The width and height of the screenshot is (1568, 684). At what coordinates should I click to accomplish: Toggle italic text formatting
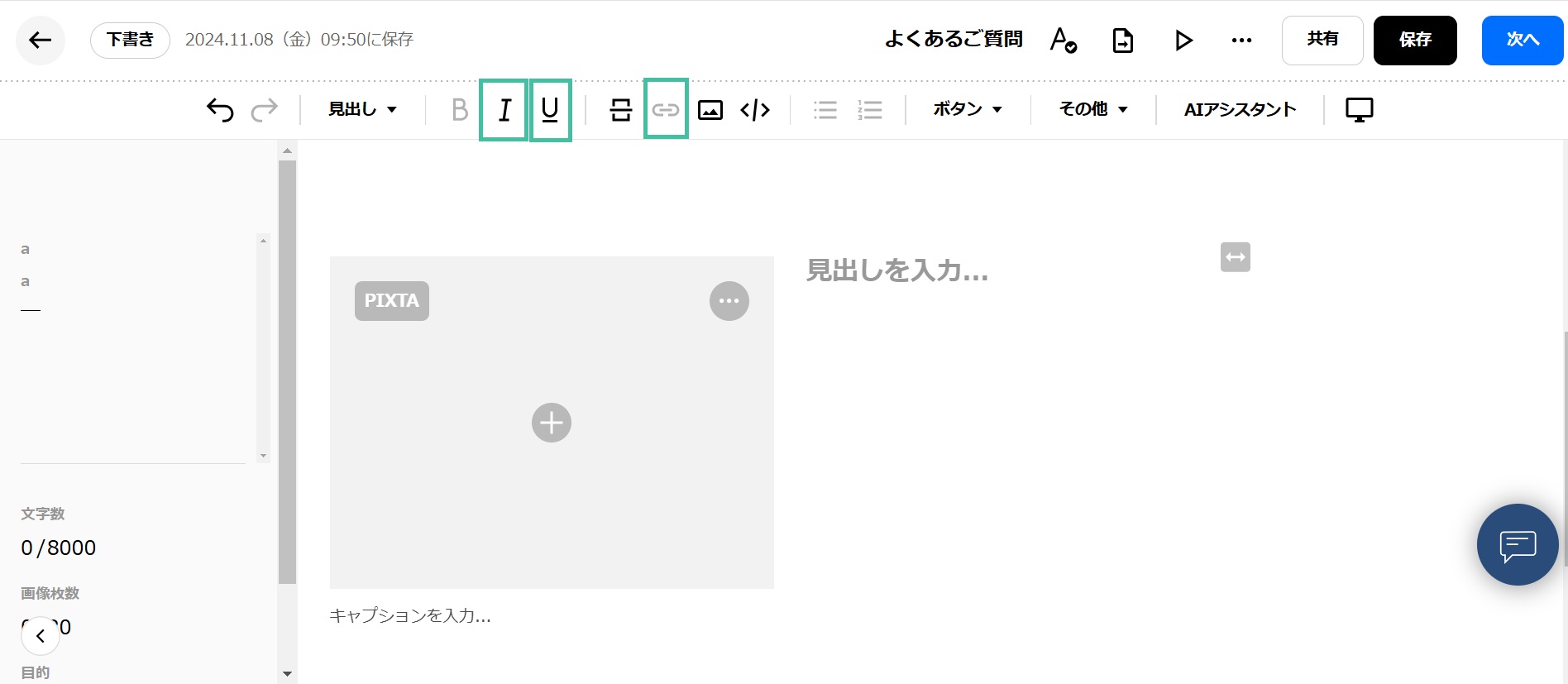504,109
